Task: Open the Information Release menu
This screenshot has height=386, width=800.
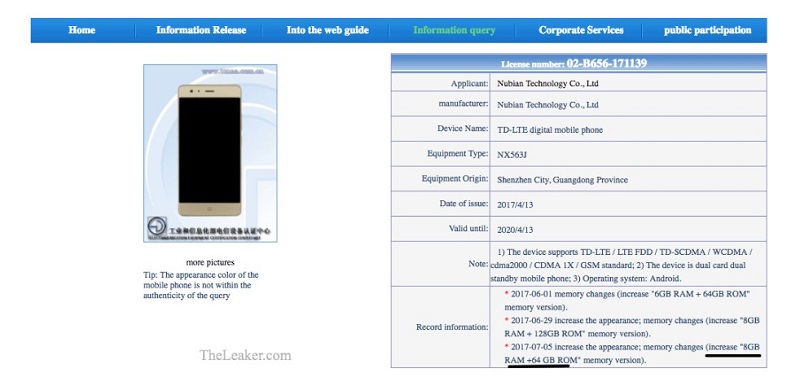Action: 201,30
